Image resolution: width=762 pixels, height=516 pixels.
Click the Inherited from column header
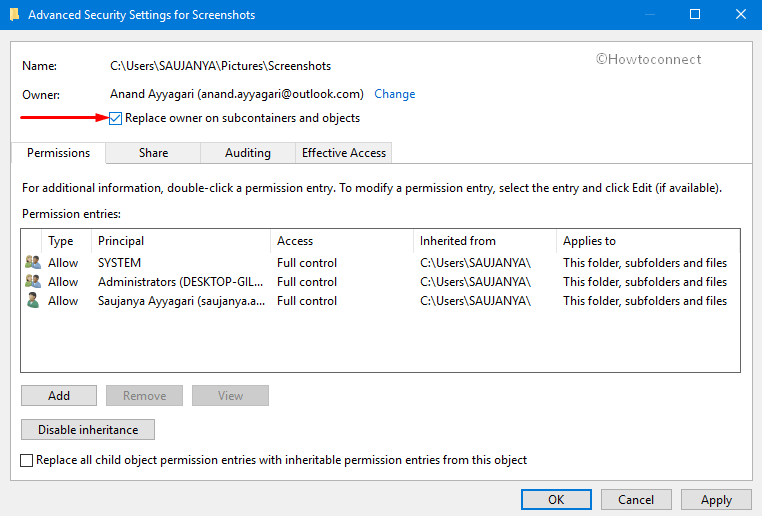(x=484, y=241)
